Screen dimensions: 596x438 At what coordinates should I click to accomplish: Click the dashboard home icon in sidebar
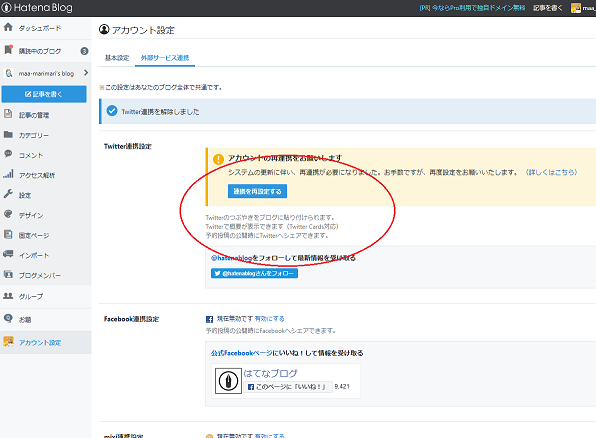click(8, 27)
